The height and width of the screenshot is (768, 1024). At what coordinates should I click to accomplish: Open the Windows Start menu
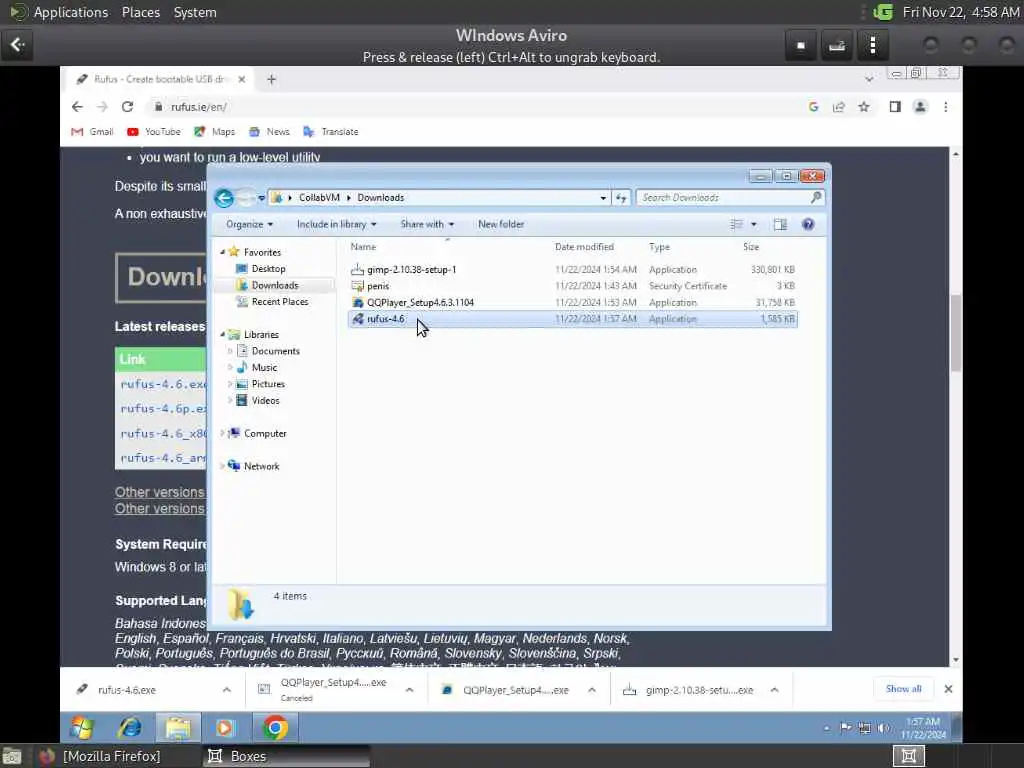82,728
